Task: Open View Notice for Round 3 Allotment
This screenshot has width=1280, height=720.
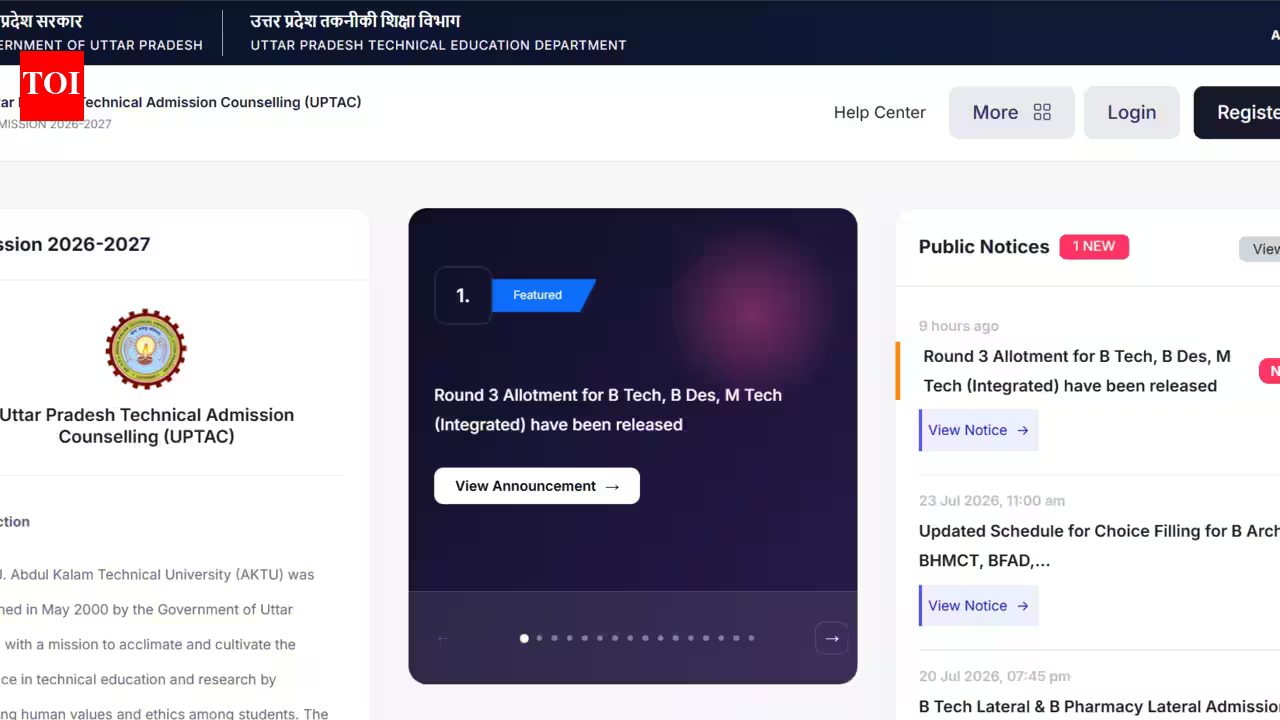Action: (x=978, y=430)
